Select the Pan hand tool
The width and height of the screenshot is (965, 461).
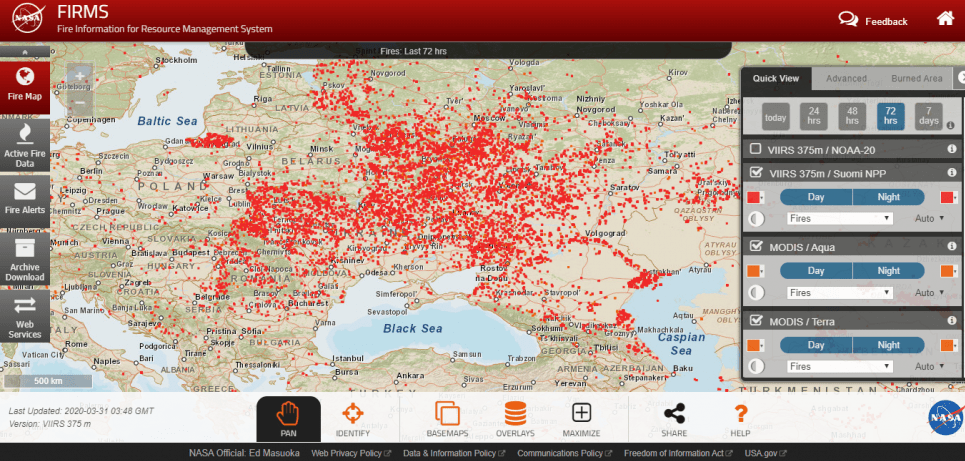click(x=288, y=418)
